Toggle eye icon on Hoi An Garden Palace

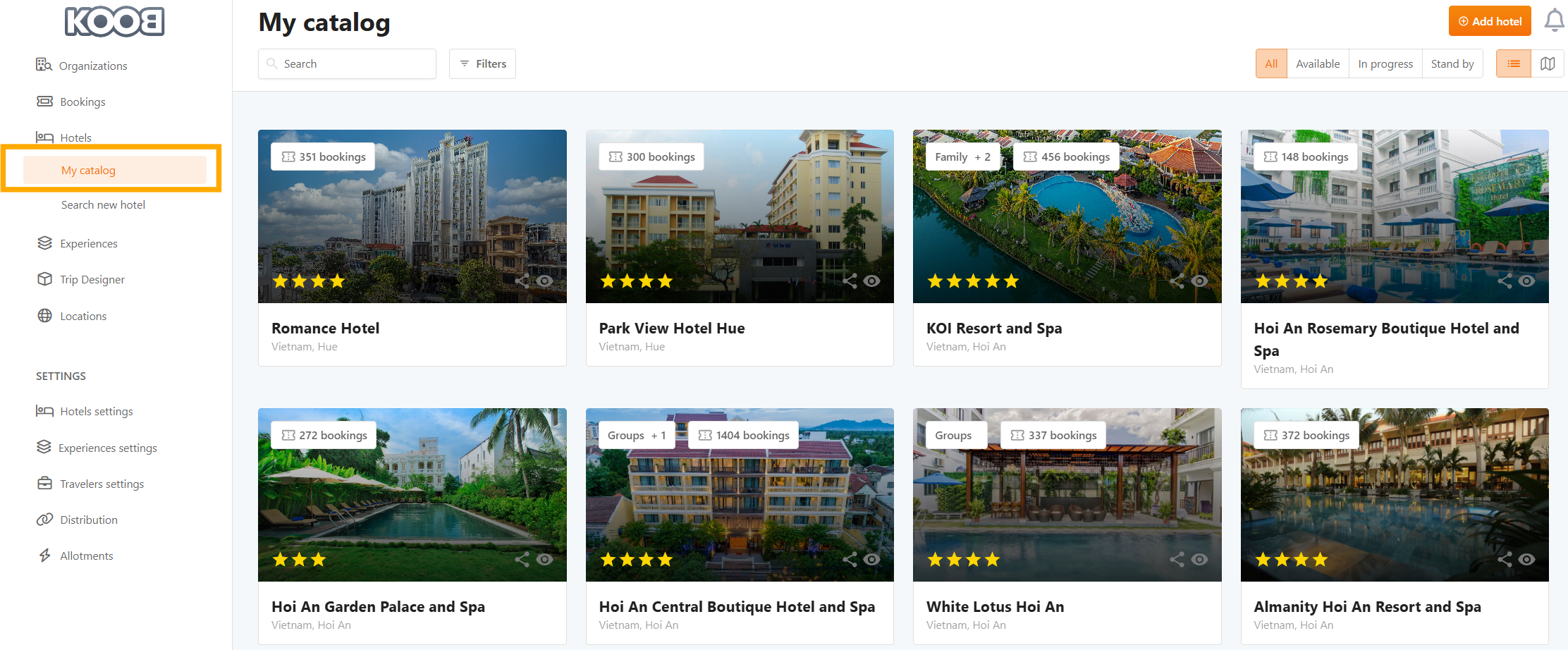pos(544,559)
